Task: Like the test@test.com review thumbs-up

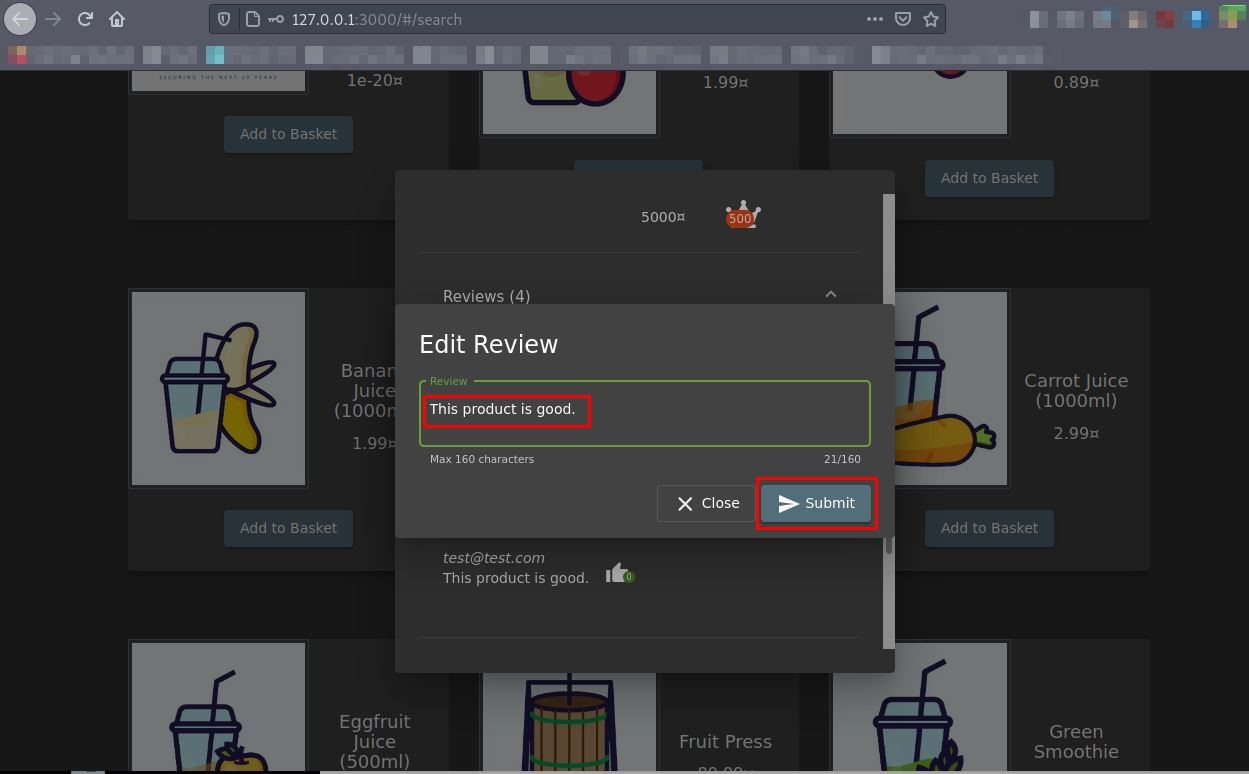Action: tap(617, 573)
